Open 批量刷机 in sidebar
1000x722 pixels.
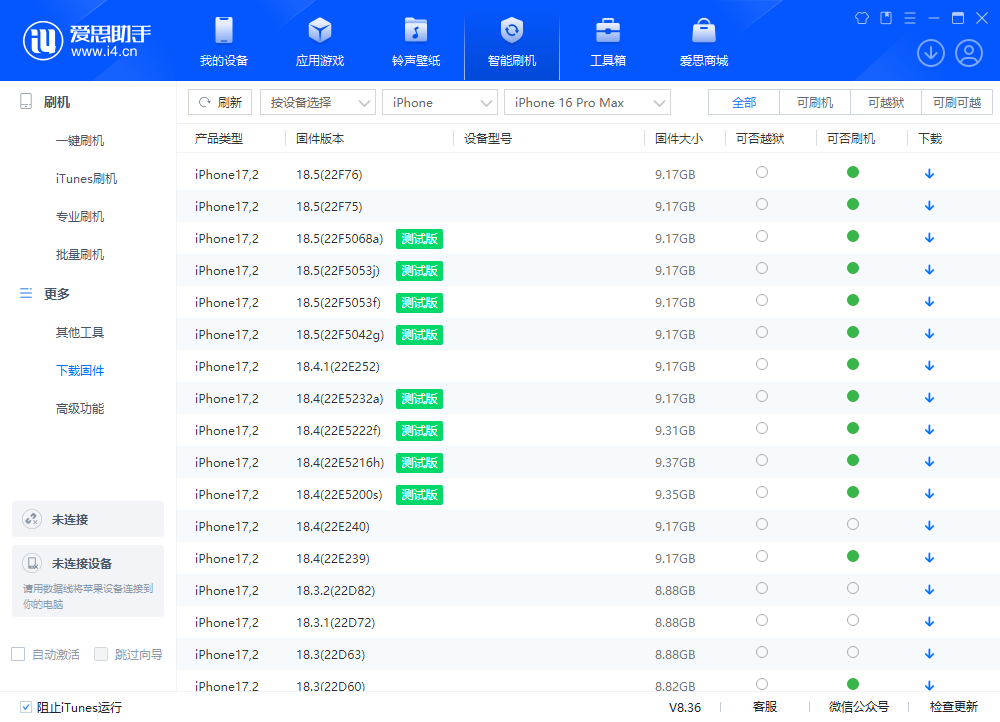(80, 254)
